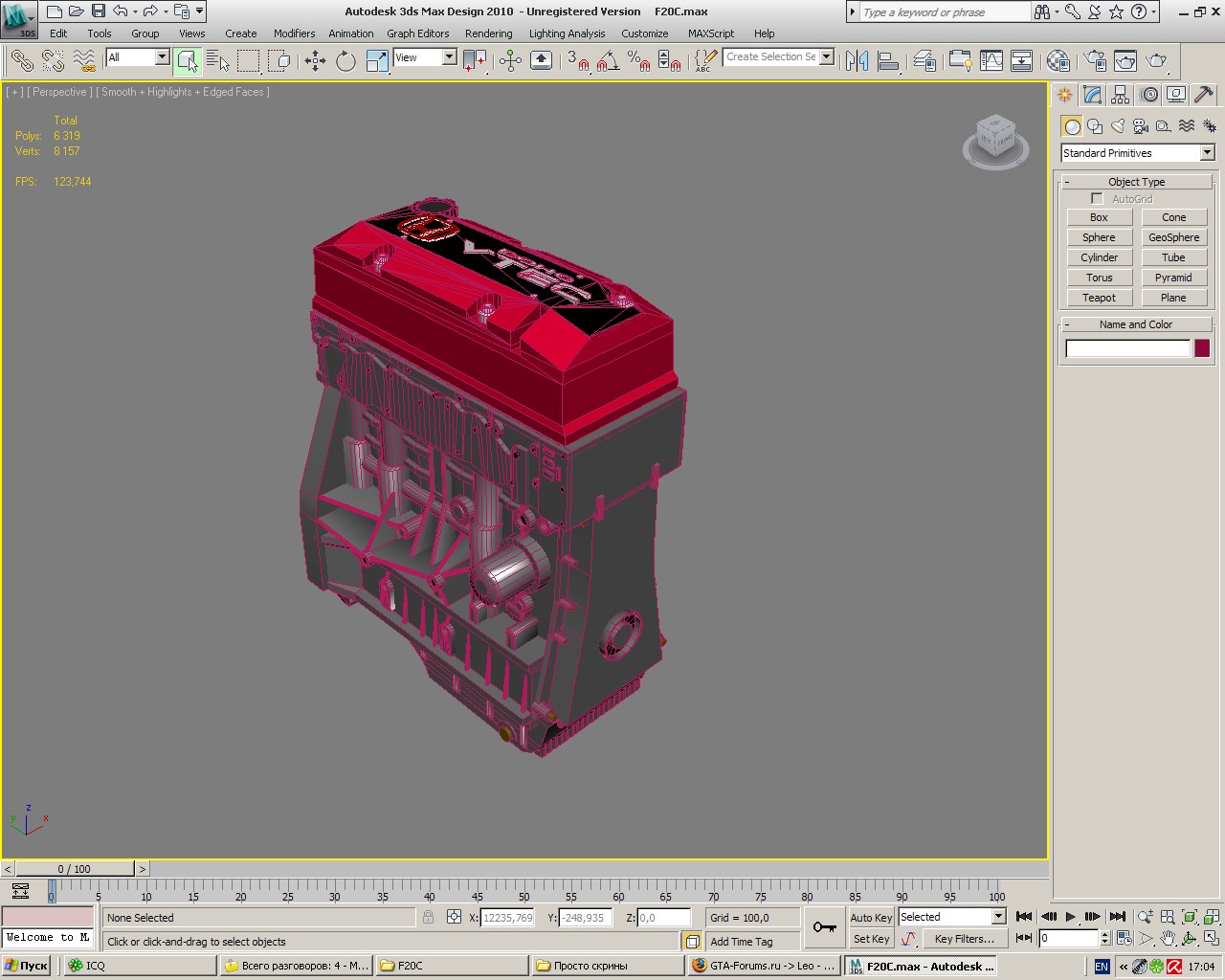Viewport: 1225px width, 980px height.
Task: Open the Utilities command panel
Action: pyautogui.click(x=1204, y=95)
